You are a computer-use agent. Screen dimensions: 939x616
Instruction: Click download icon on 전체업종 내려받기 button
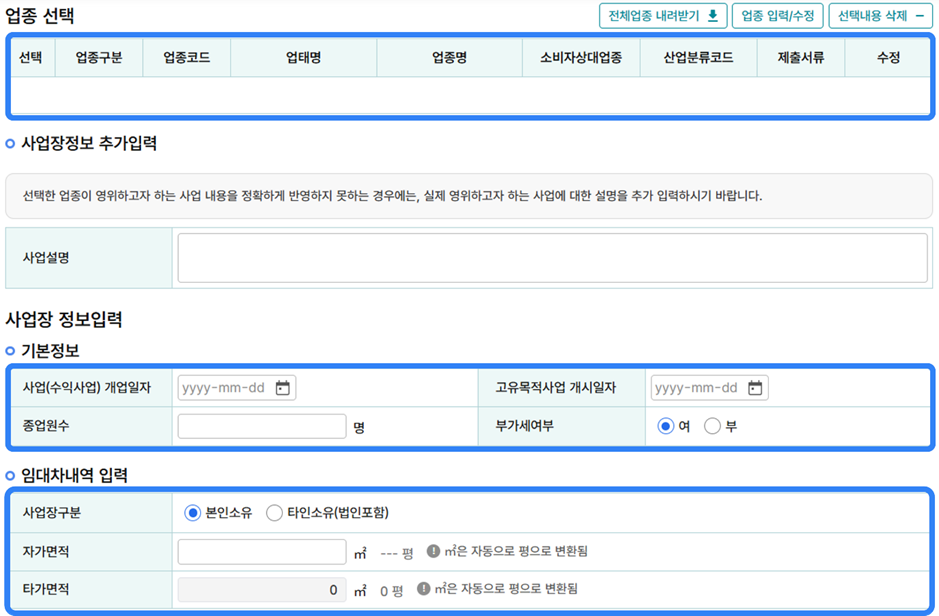[712, 16]
